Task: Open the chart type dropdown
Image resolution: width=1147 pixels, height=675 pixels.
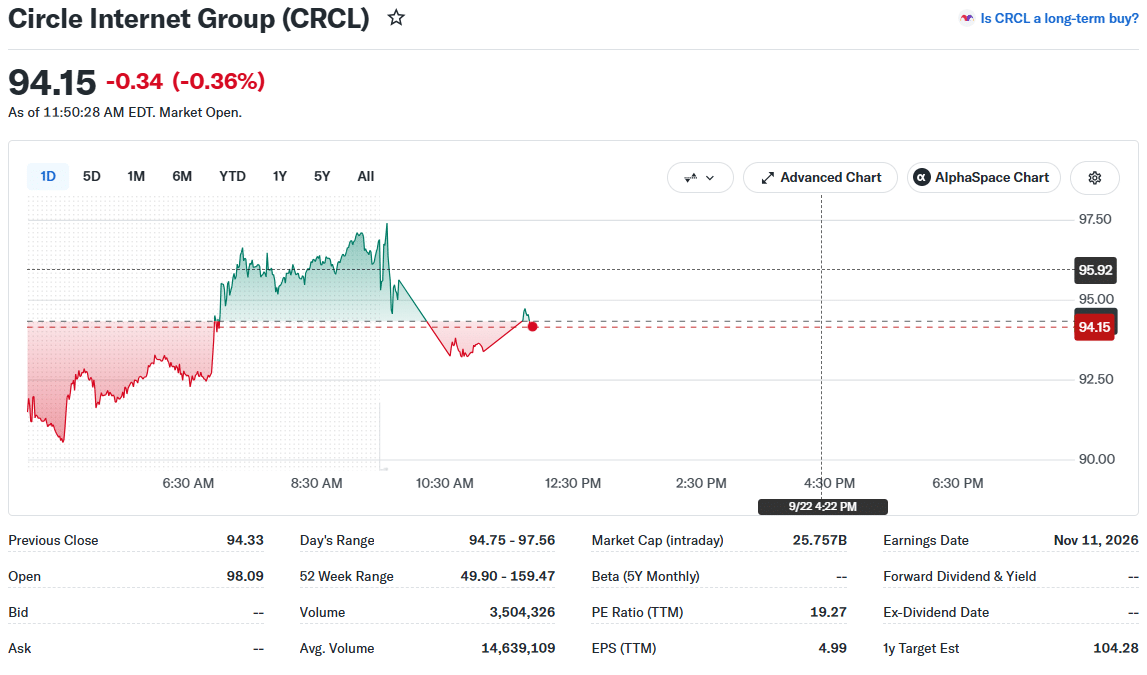Action: coord(700,178)
